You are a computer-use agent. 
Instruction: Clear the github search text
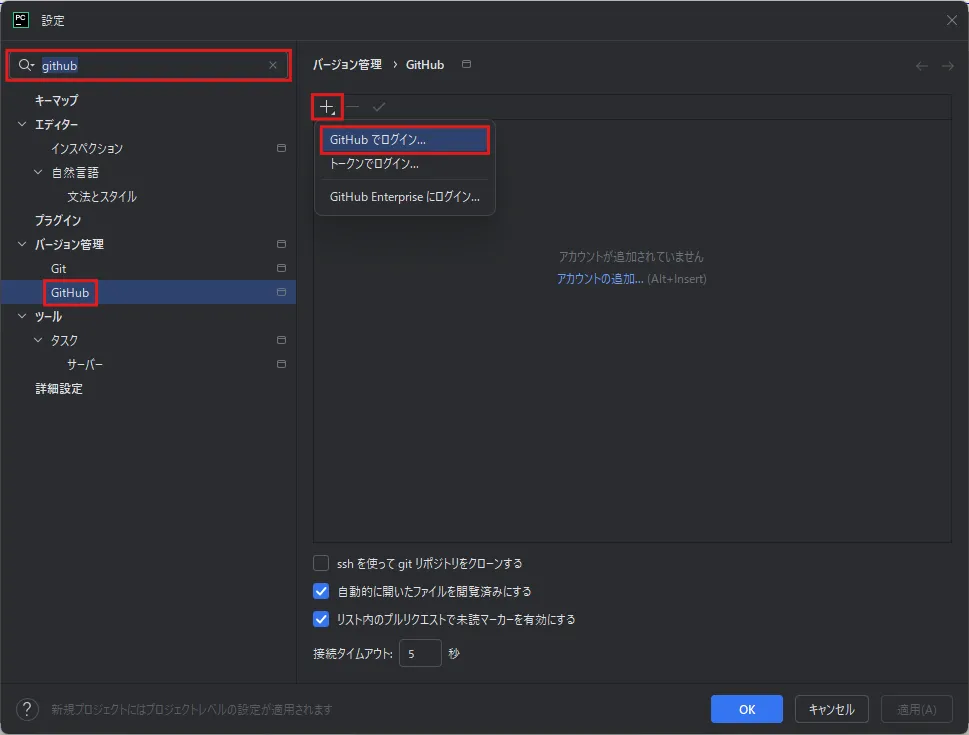pos(273,65)
